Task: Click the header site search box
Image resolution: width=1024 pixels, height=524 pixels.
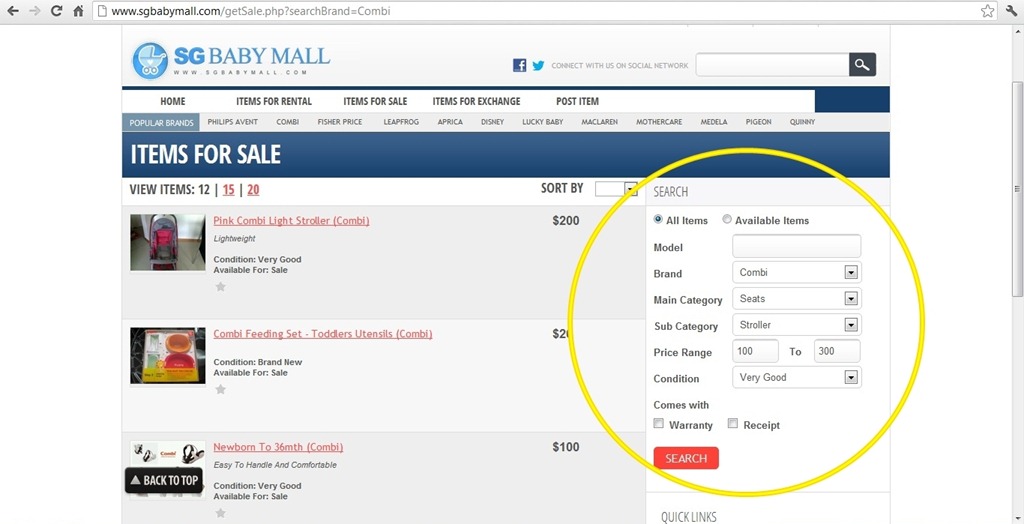Action: (x=772, y=65)
